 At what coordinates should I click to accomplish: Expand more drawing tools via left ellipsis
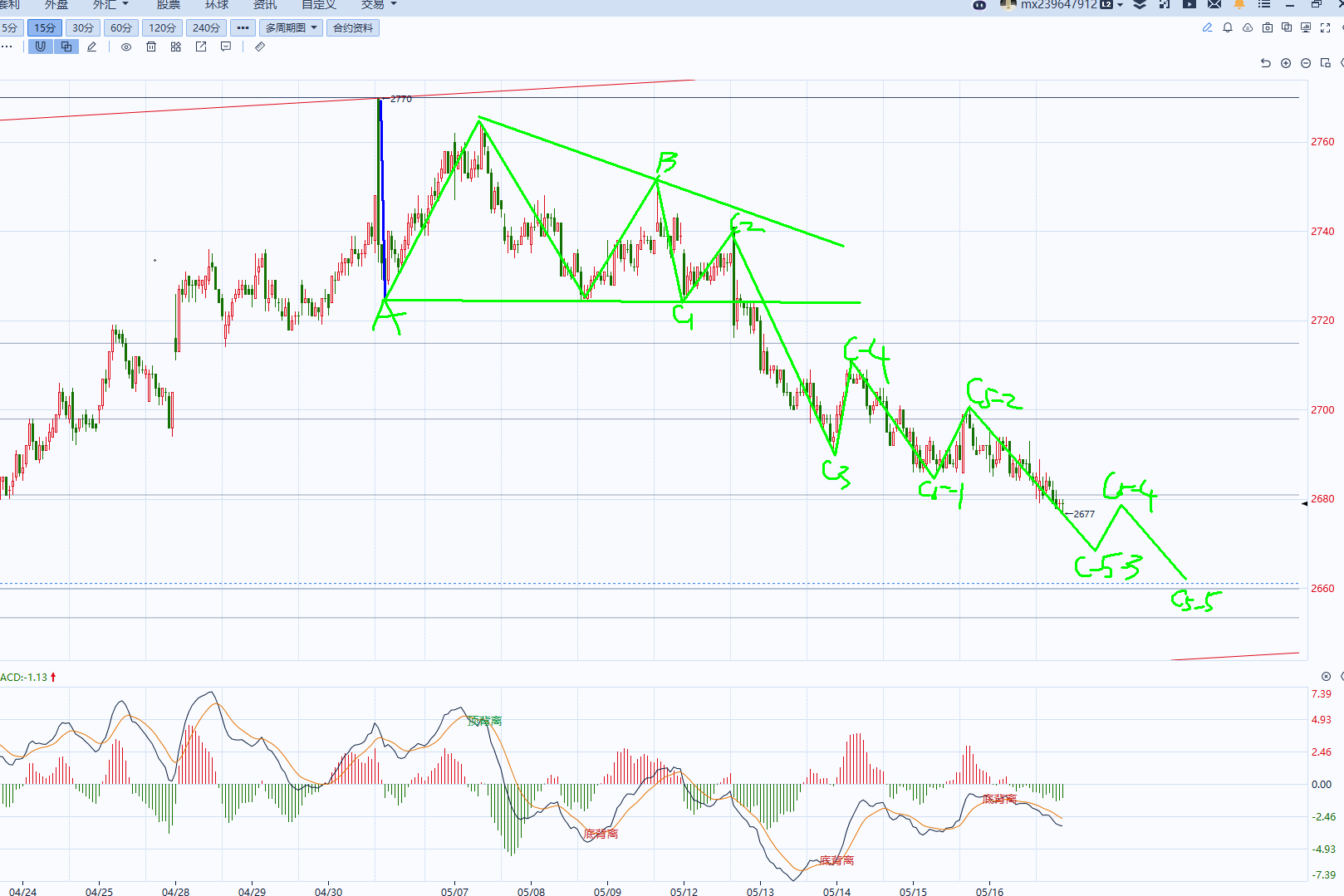click(x=7, y=47)
